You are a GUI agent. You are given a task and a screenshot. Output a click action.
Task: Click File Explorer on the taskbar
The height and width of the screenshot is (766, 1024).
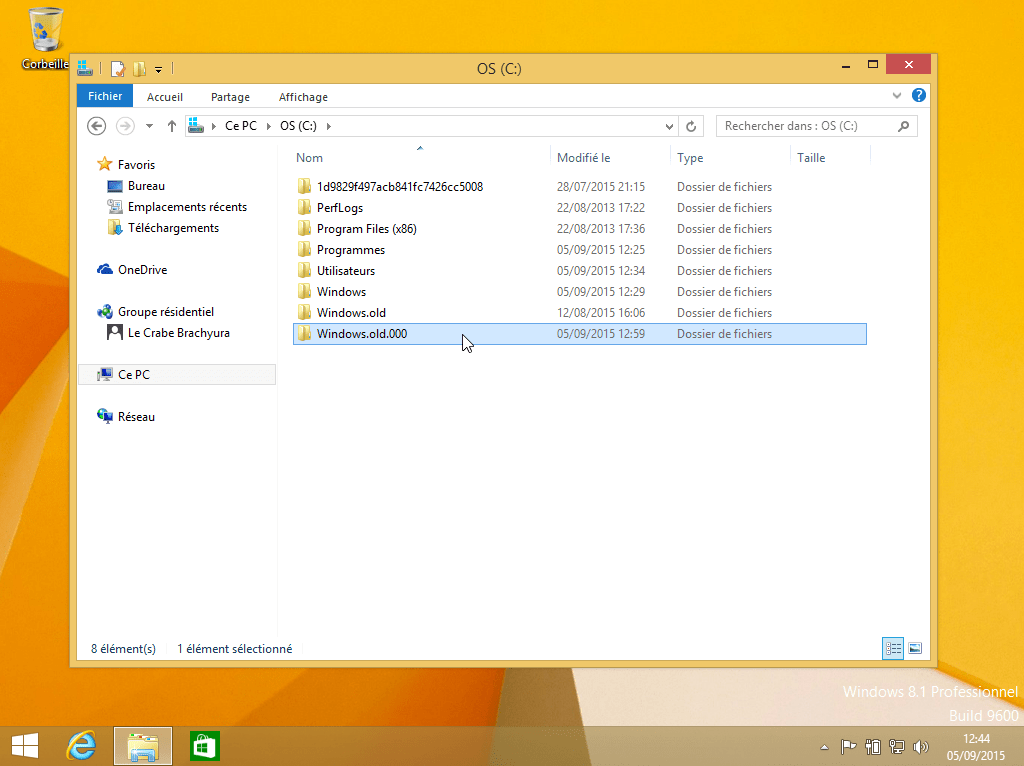click(143, 746)
